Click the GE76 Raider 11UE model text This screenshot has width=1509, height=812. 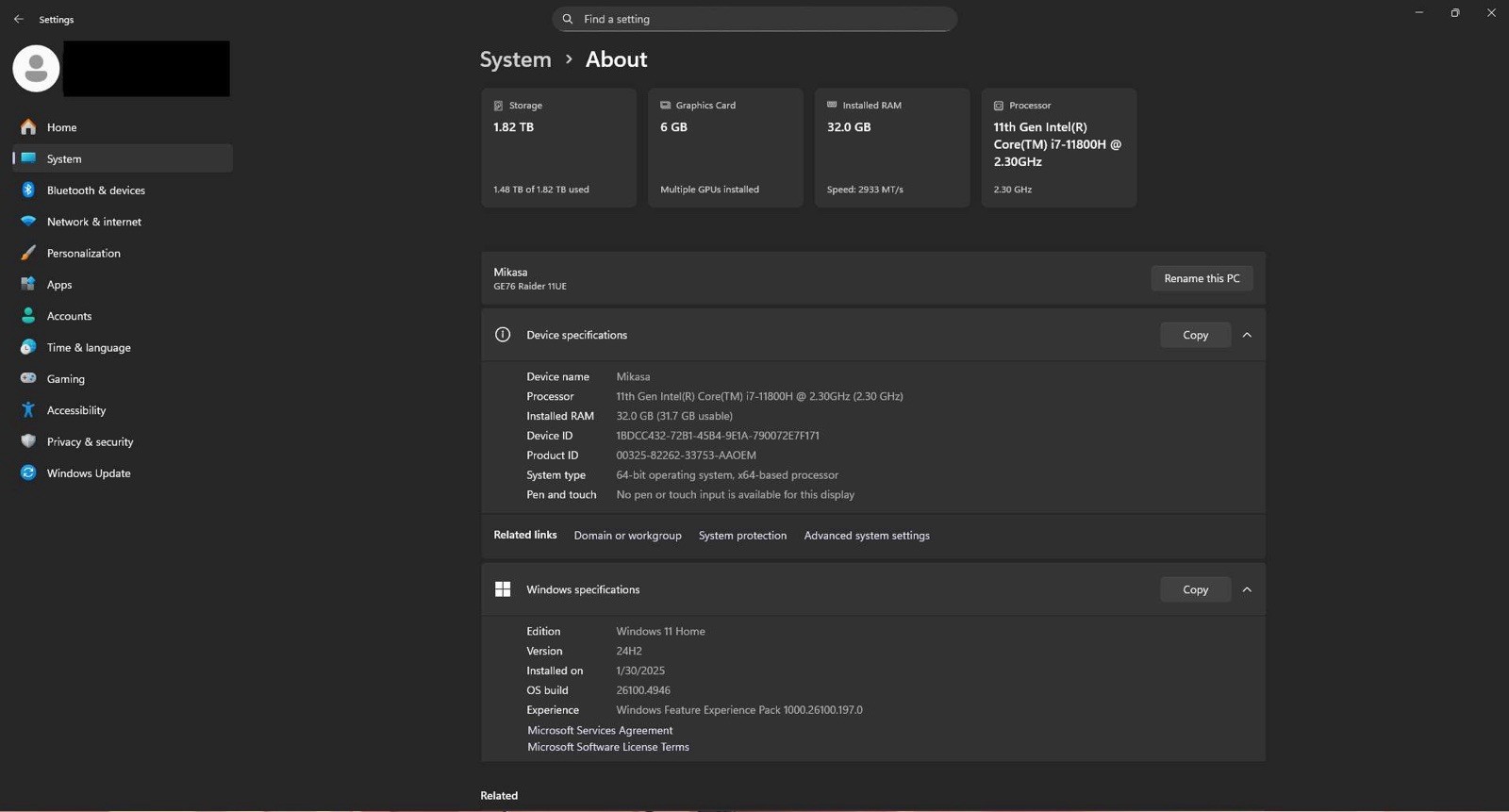[x=530, y=287]
